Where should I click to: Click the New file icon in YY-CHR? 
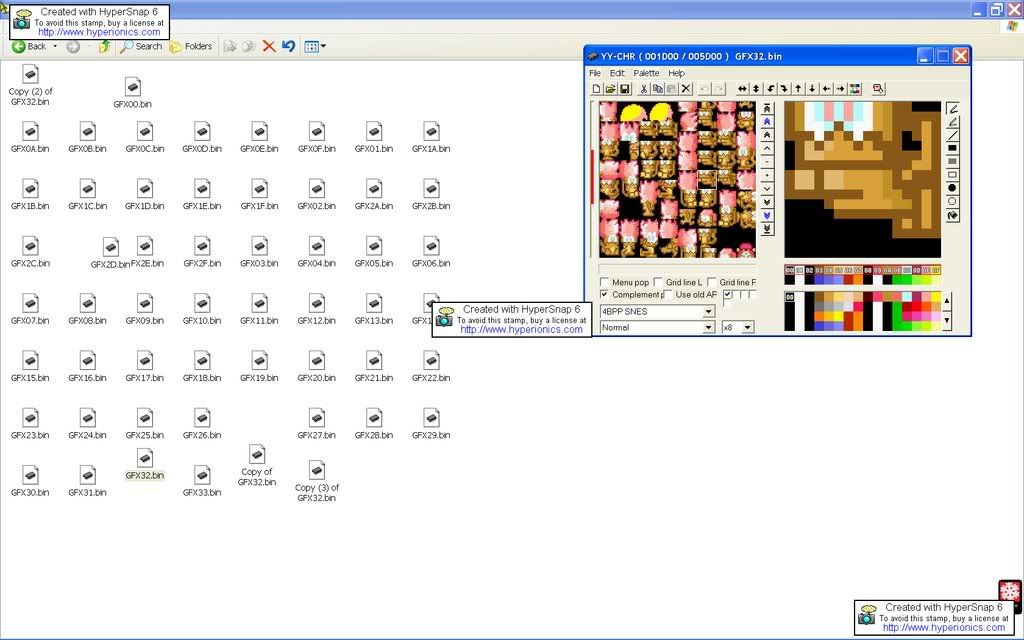(596, 89)
